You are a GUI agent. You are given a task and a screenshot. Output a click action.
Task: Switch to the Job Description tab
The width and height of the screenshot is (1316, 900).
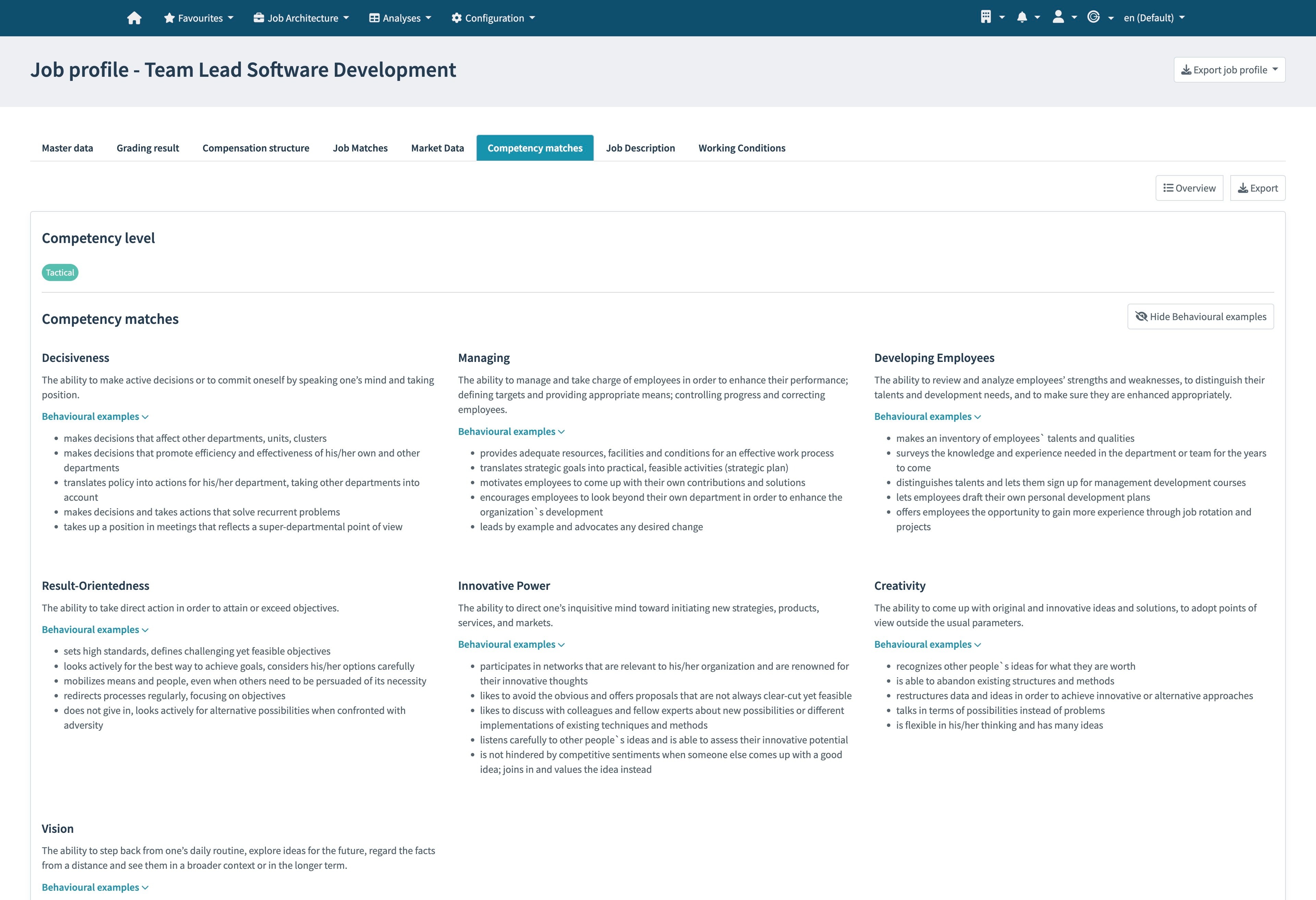[641, 148]
